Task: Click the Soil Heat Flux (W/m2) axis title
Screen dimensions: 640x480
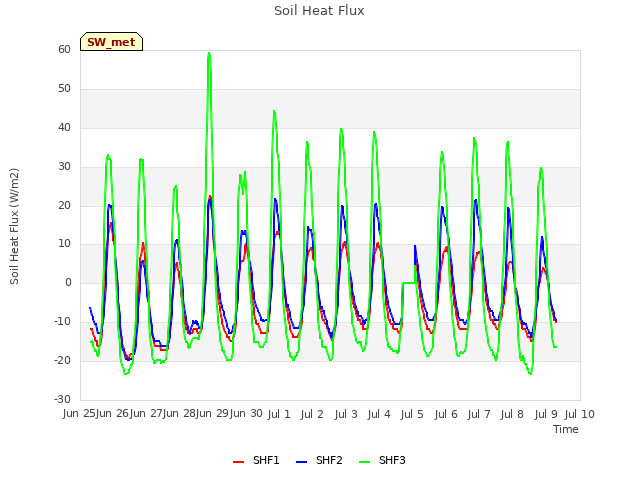Action: coord(14,226)
